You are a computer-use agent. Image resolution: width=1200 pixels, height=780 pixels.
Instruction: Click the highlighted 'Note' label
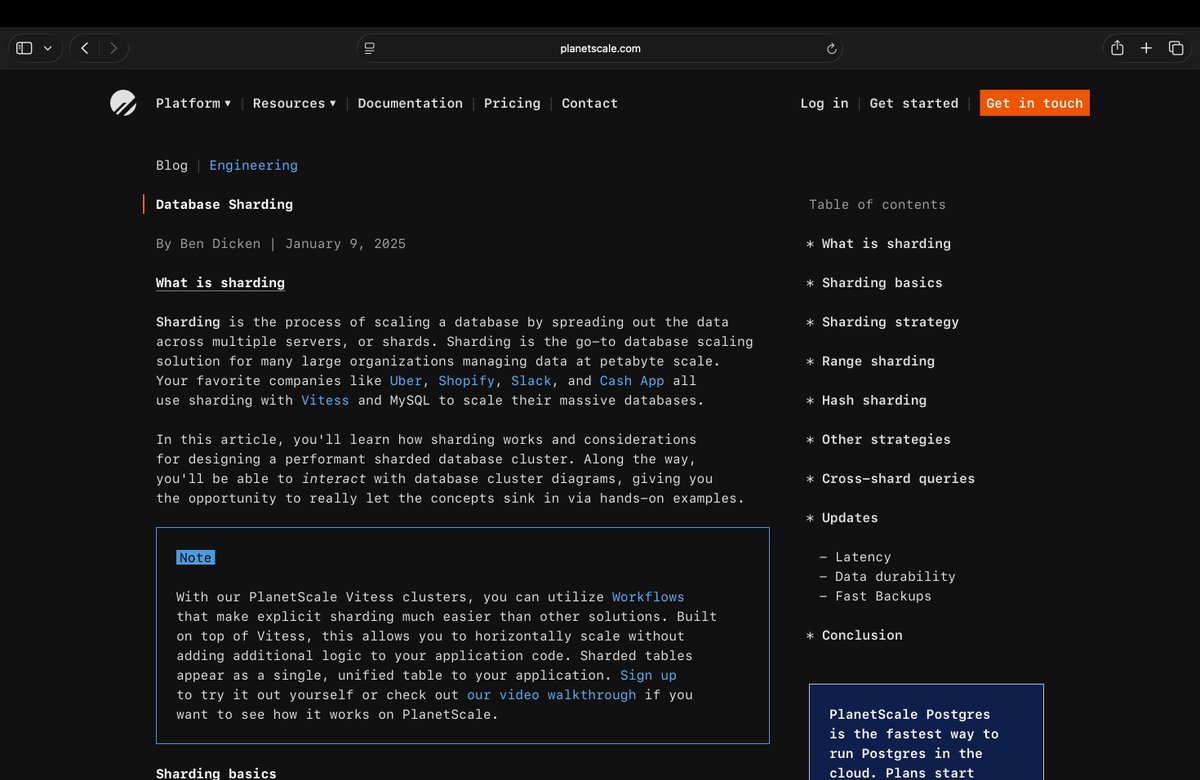(195, 557)
